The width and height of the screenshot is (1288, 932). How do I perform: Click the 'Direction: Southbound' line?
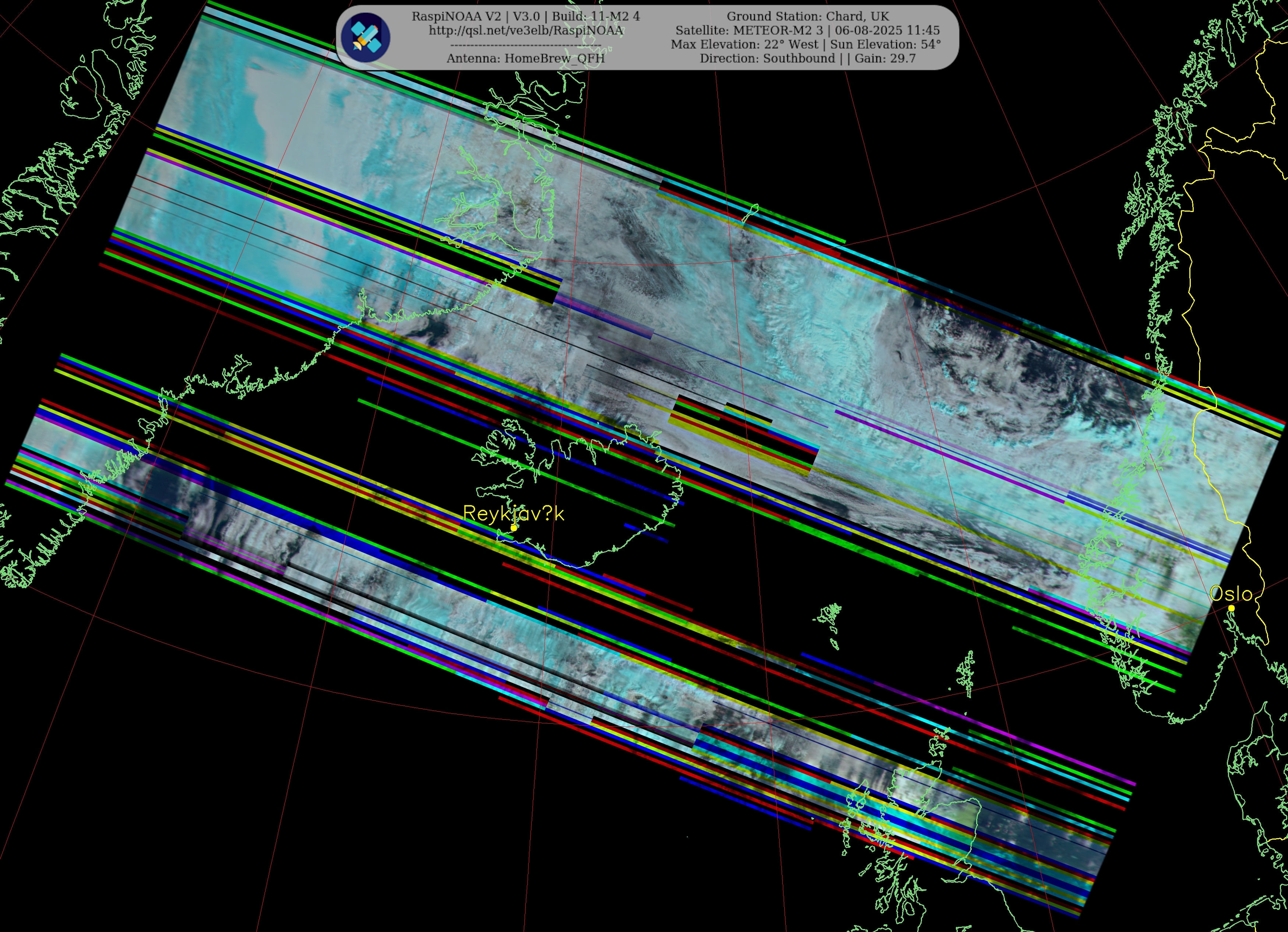pyautogui.click(x=807, y=58)
